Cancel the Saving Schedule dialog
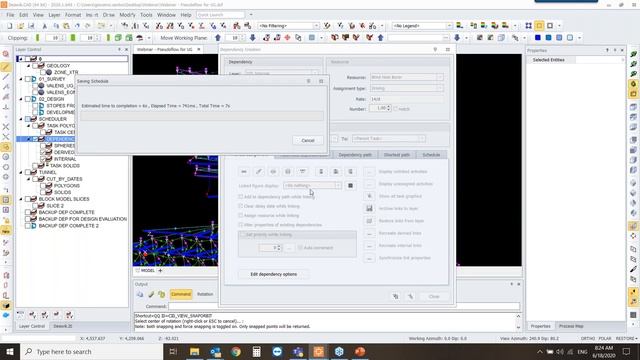640x360 pixels. point(308,140)
